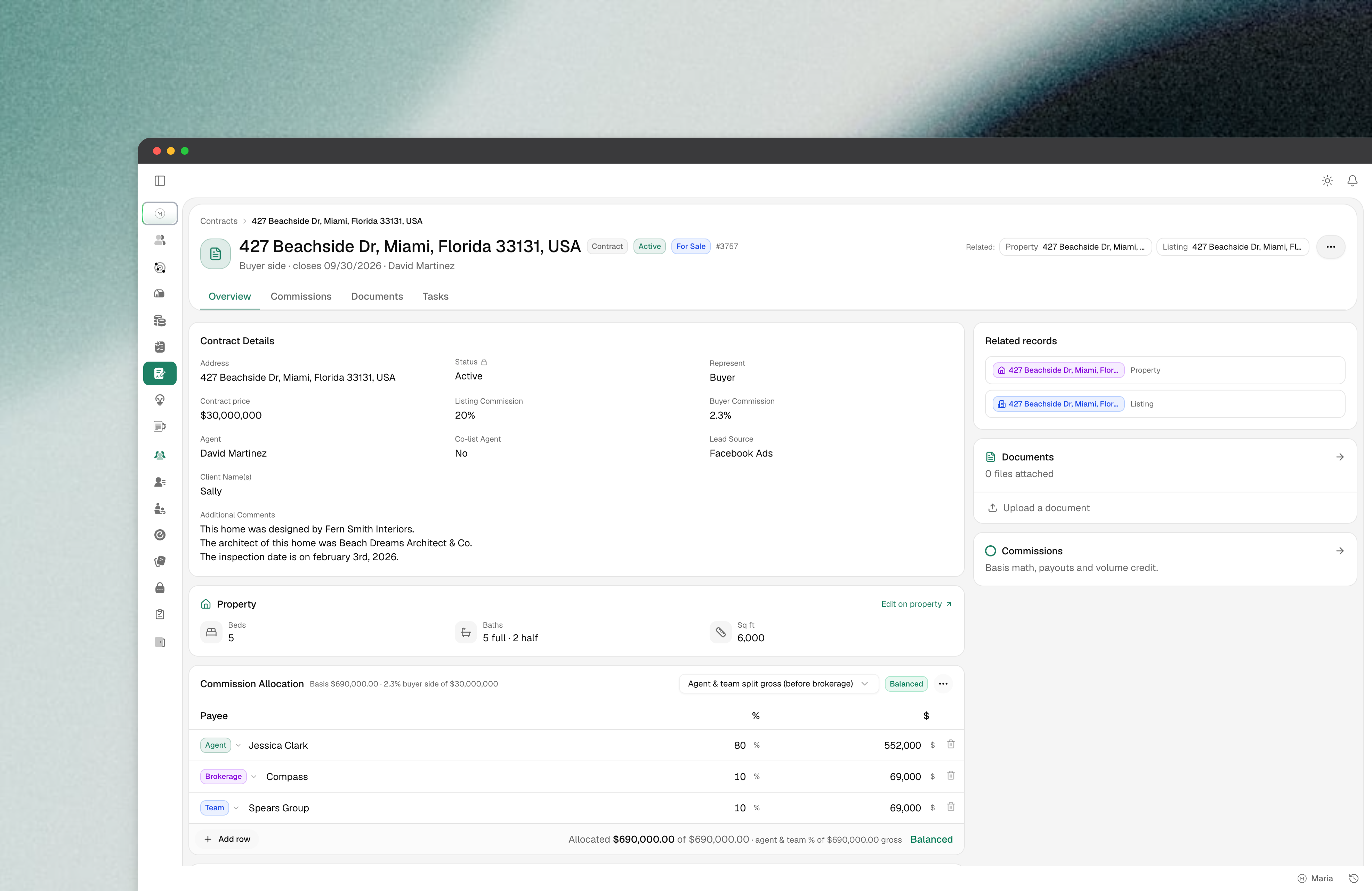Remove the Spears Group team row
Screen dimensions: 1372x891
pos(951,807)
